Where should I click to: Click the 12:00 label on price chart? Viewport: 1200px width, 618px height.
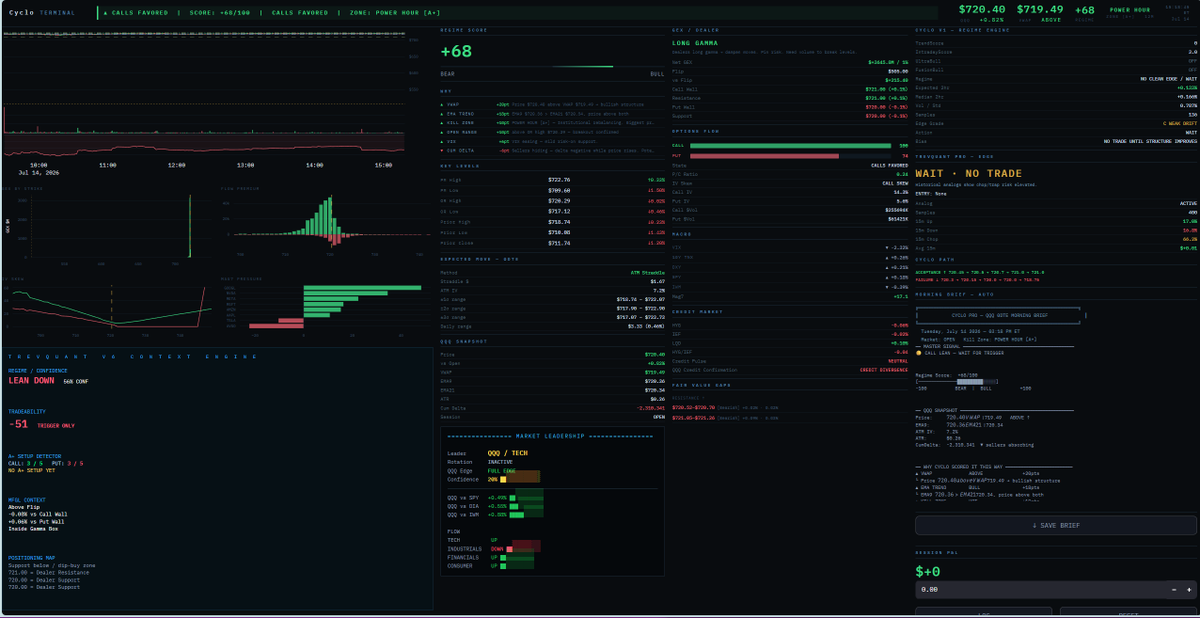[x=176, y=164]
